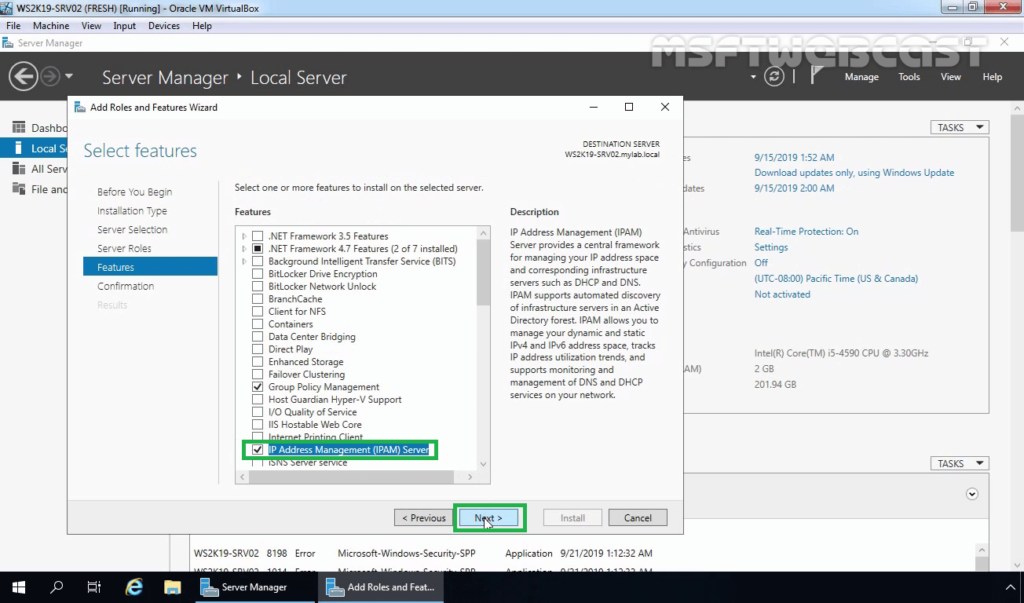The width and height of the screenshot is (1024, 603).
Task: Open the lower TASKS dropdown
Action: tap(959, 463)
